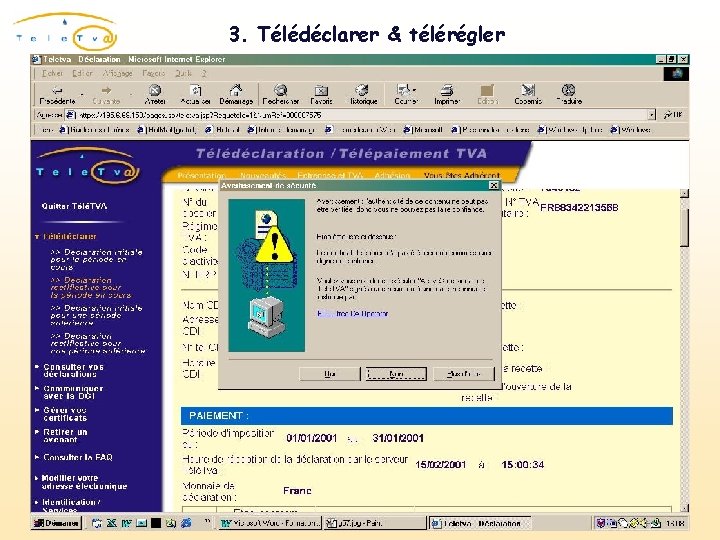Show the Historique panel icon
This screenshot has height=540, width=720.
[362, 90]
